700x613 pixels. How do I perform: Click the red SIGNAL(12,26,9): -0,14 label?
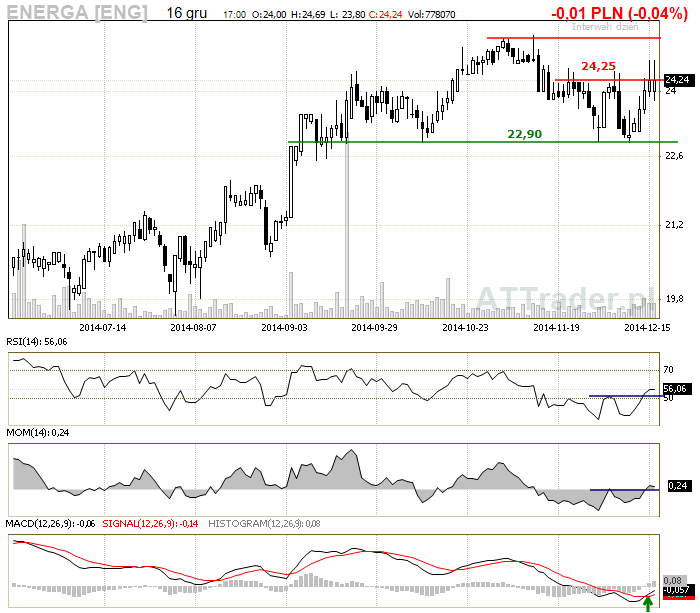[150, 524]
